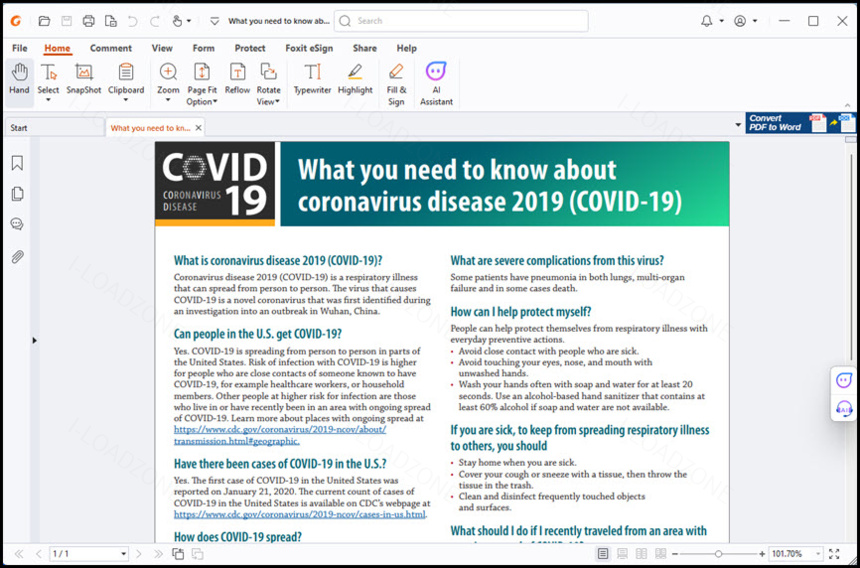Open Page Fit Option
This screenshot has height=568, width=860.
[x=202, y=84]
